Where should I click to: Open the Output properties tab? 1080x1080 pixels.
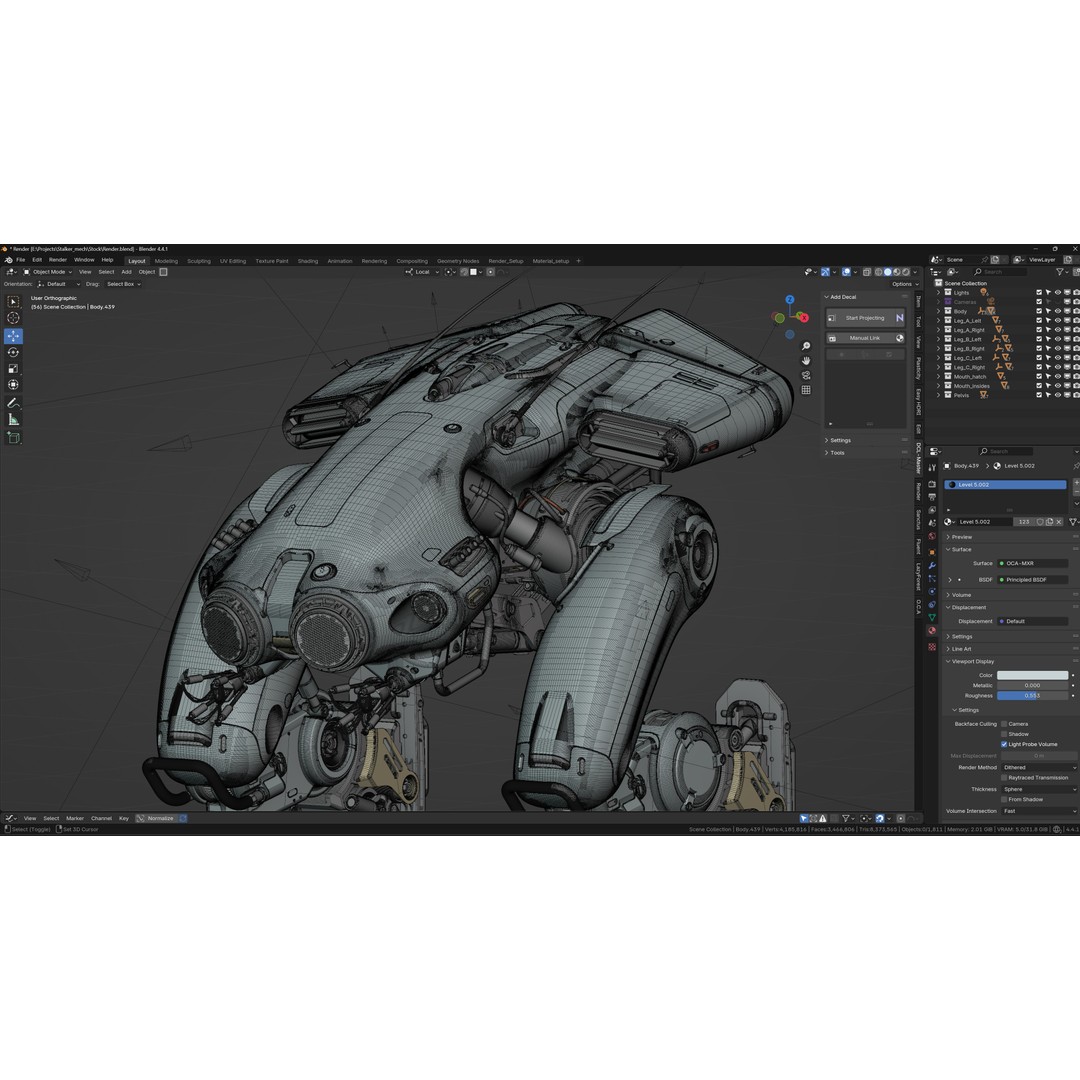pyautogui.click(x=932, y=497)
